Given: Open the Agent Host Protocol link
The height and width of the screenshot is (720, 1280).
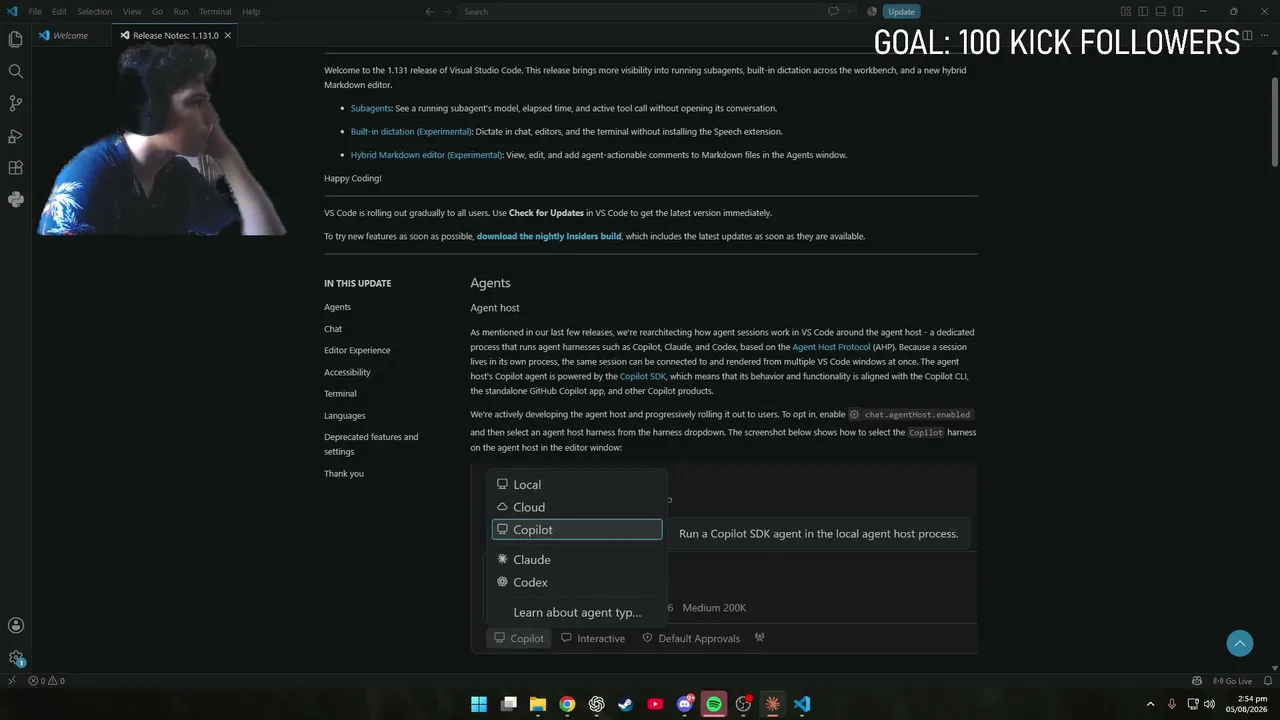Looking at the screenshot, I should (831, 347).
